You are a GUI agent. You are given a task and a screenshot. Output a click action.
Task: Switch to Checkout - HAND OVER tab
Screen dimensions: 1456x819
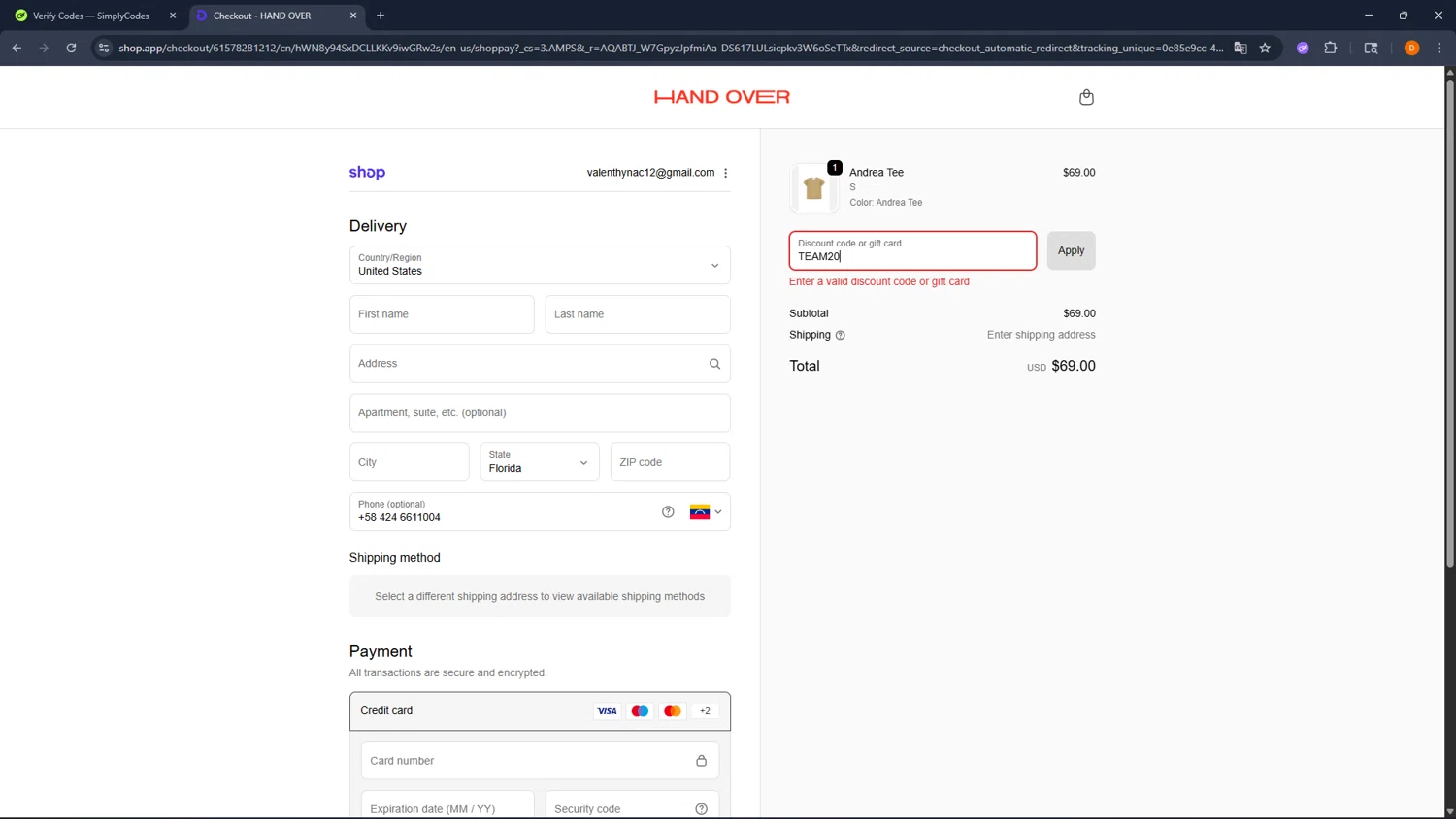[x=275, y=16]
